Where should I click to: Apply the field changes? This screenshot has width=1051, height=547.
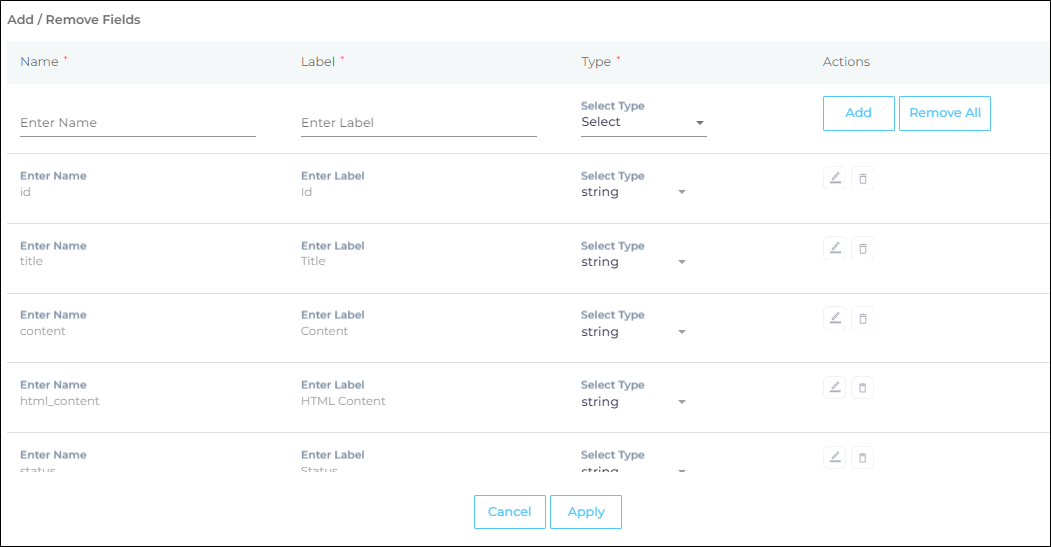586,512
